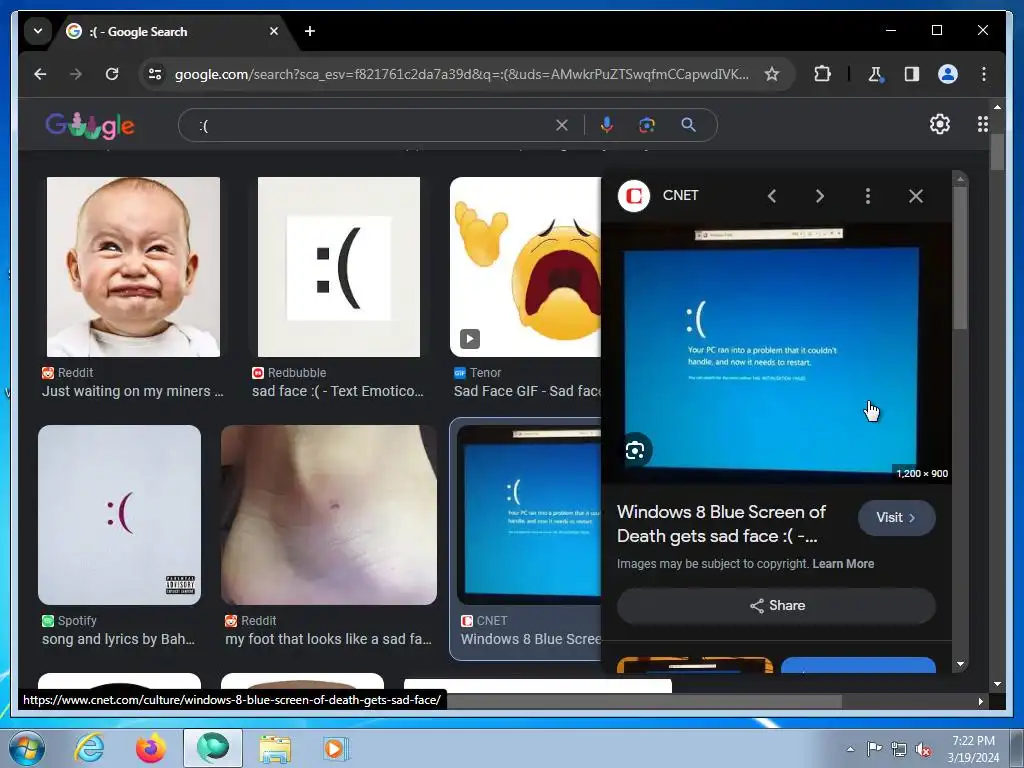Launch Firefox from taskbar

tap(150, 748)
